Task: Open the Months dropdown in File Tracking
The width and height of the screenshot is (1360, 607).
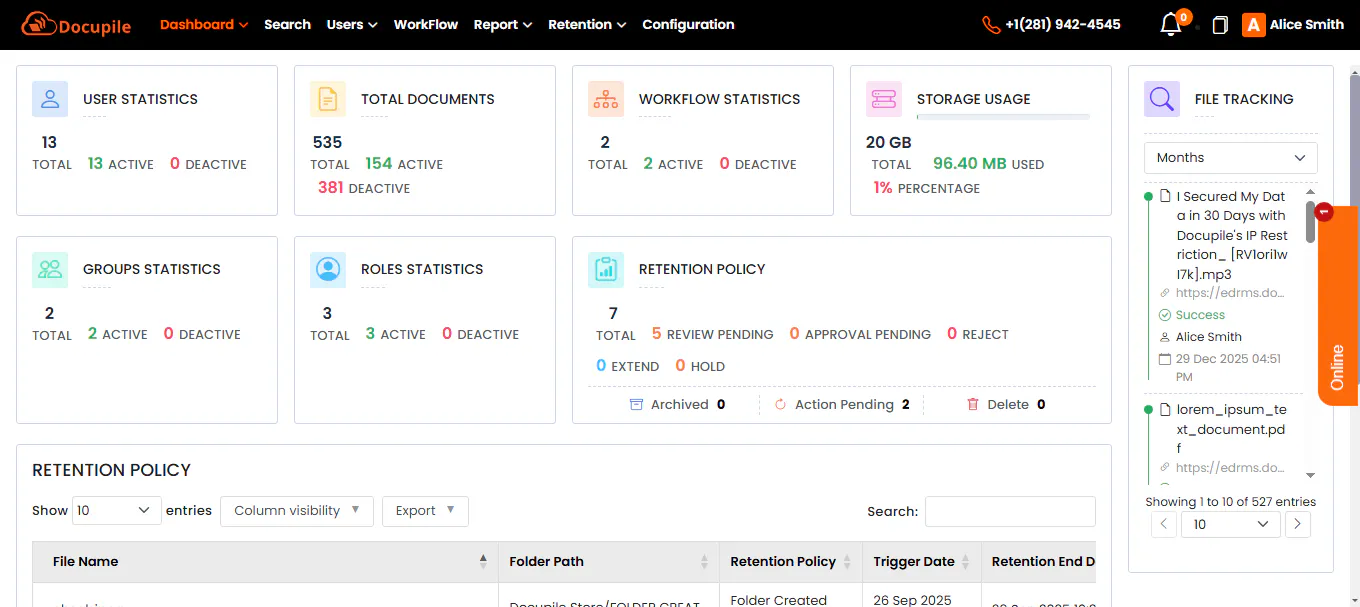Action: [x=1231, y=158]
